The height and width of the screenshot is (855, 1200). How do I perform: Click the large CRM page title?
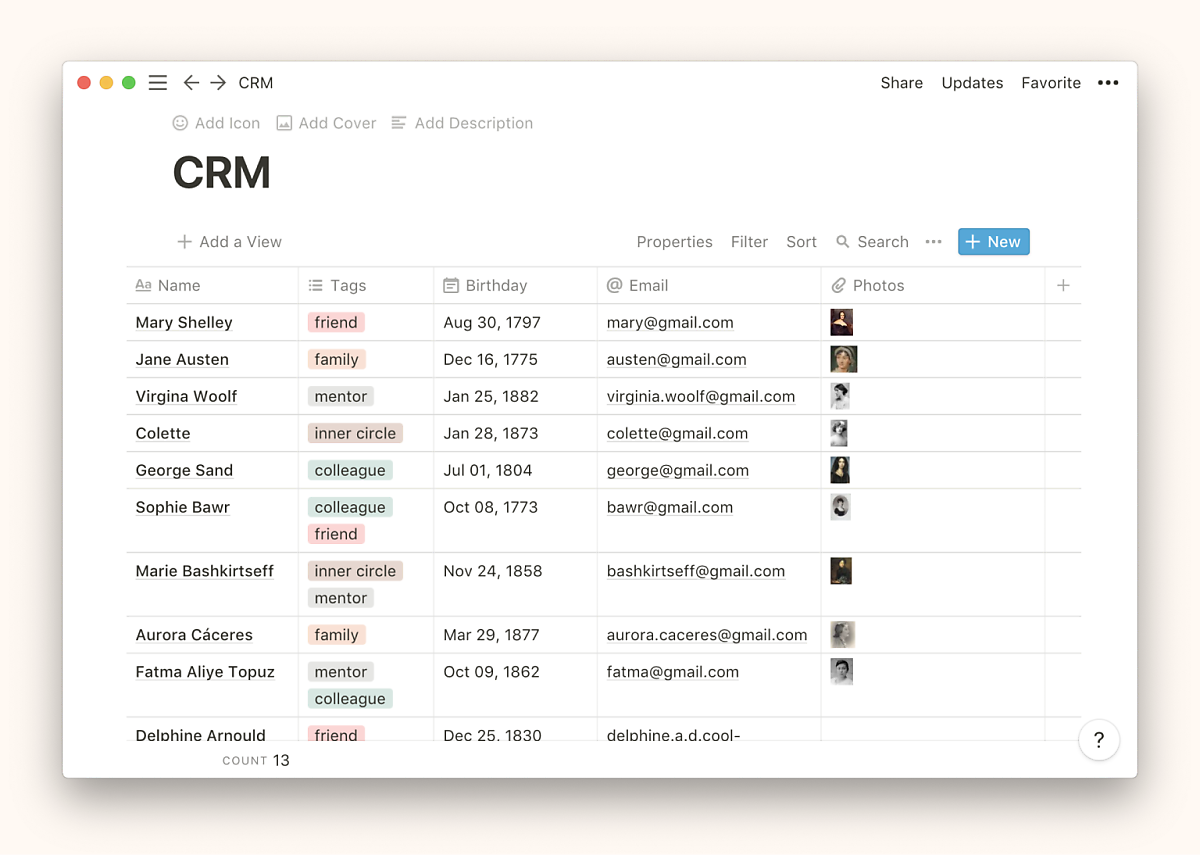coord(222,173)
